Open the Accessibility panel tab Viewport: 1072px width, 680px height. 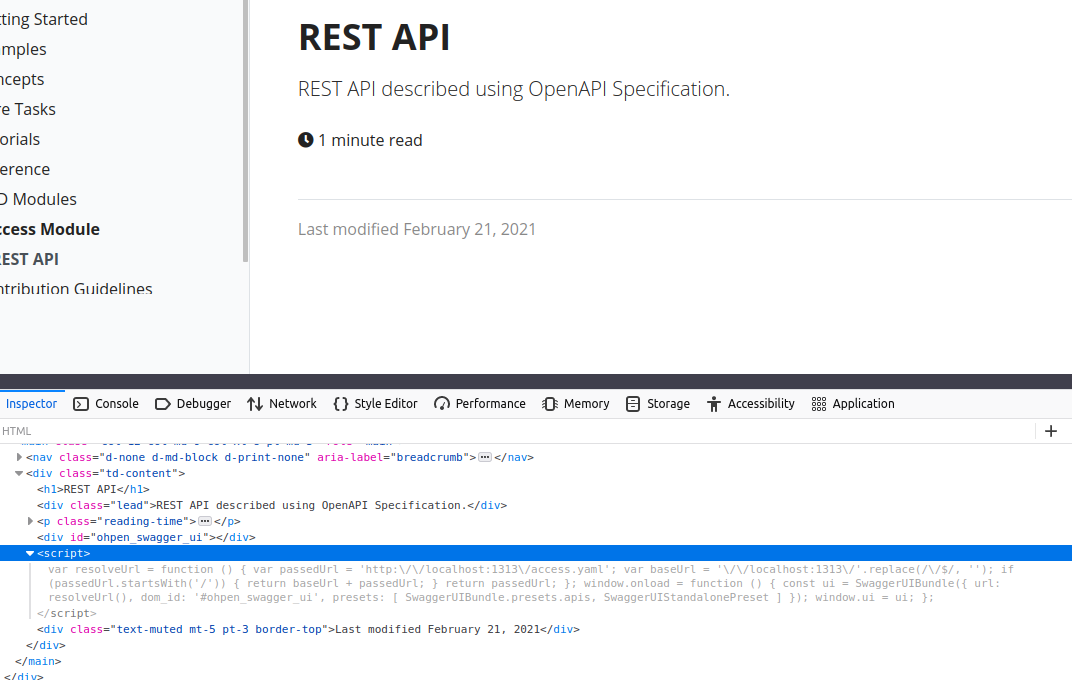coord(751,404)
